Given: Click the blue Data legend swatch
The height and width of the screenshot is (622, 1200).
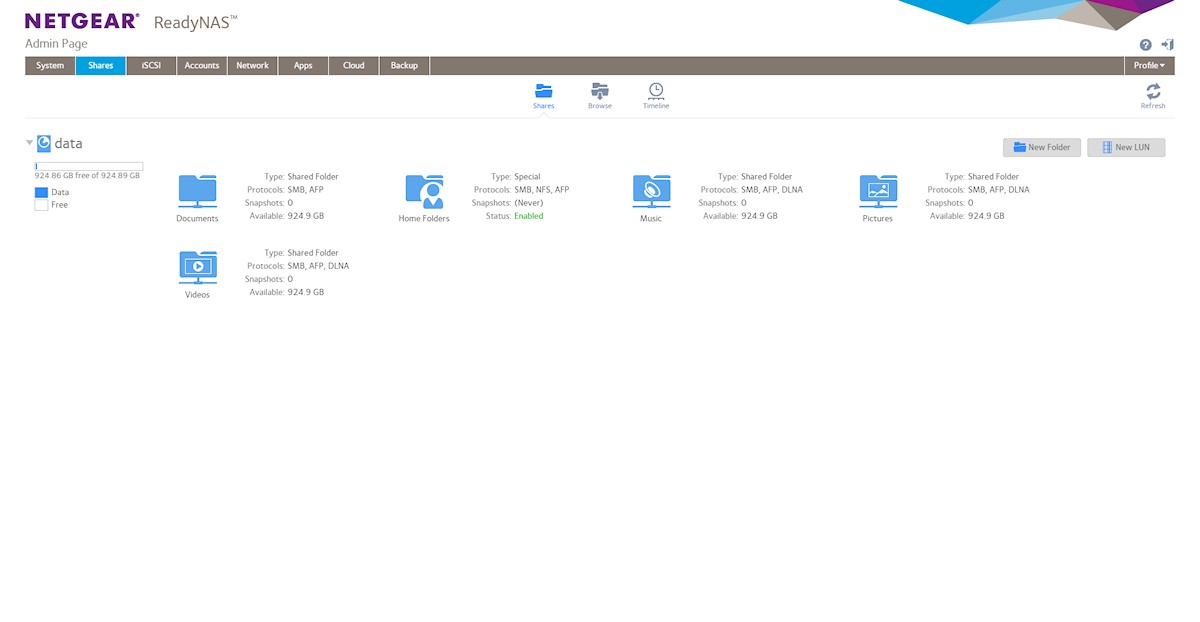Looking at the screenshot, I should pyautogui.click(x=41, y=192).
